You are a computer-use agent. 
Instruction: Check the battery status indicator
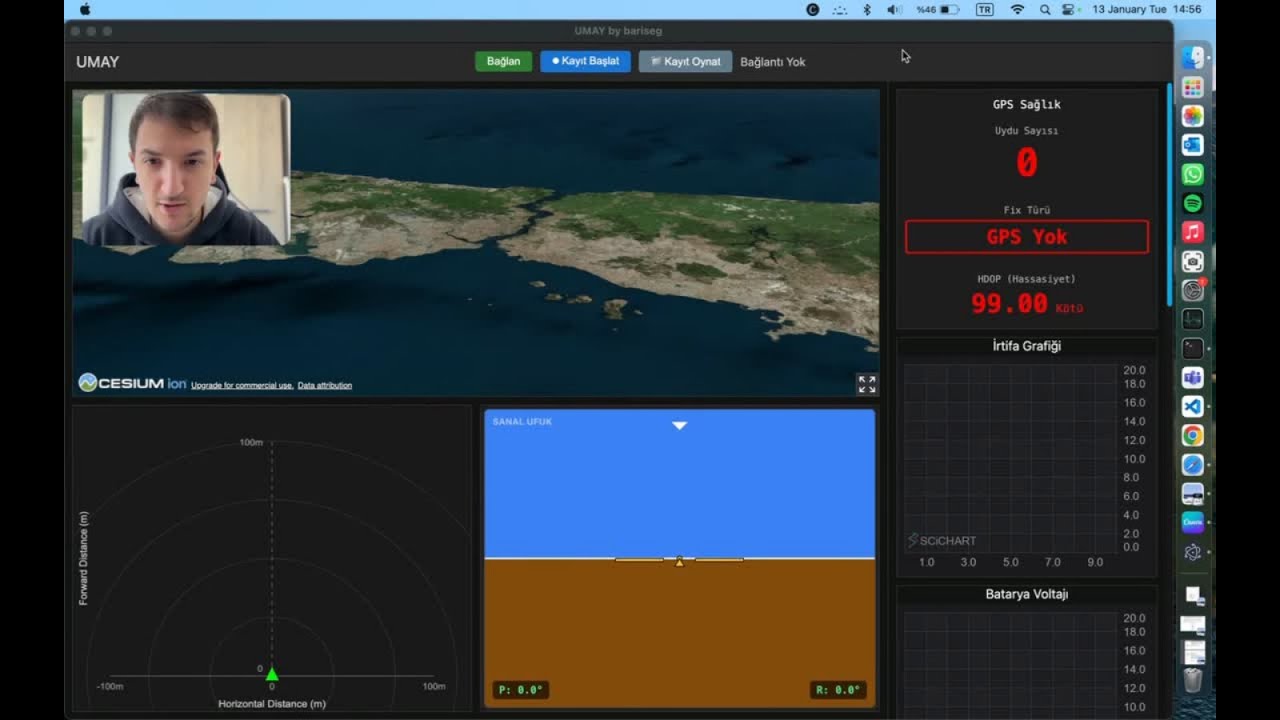(x=938, y=9)
